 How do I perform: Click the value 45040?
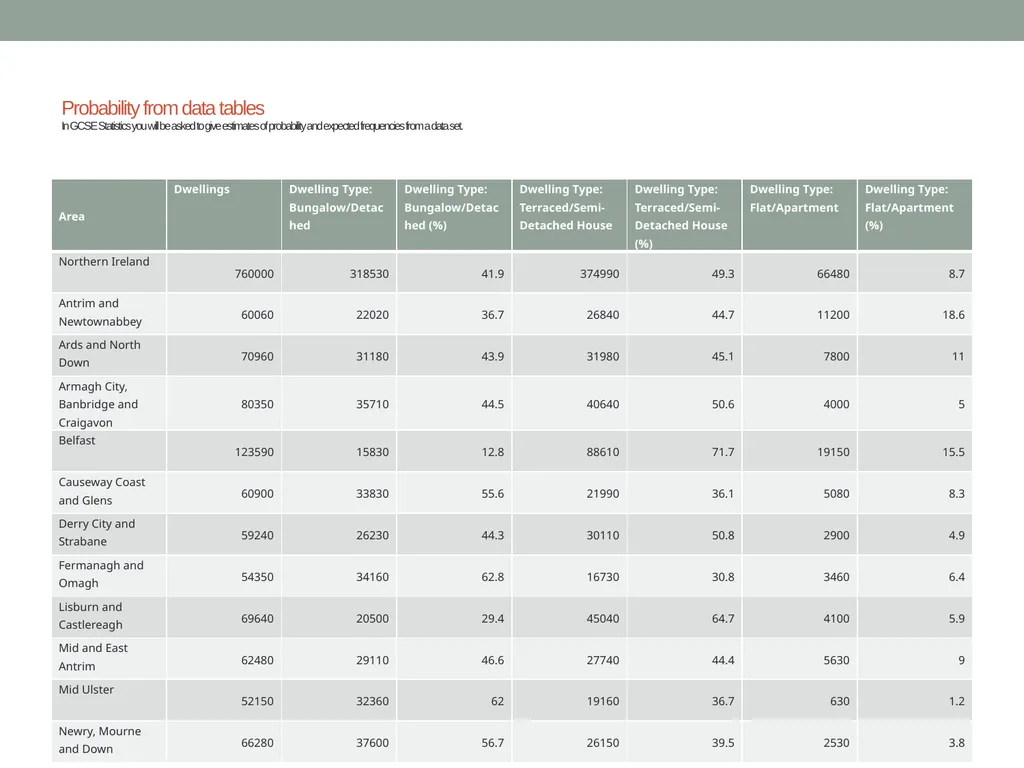[603, 618]
